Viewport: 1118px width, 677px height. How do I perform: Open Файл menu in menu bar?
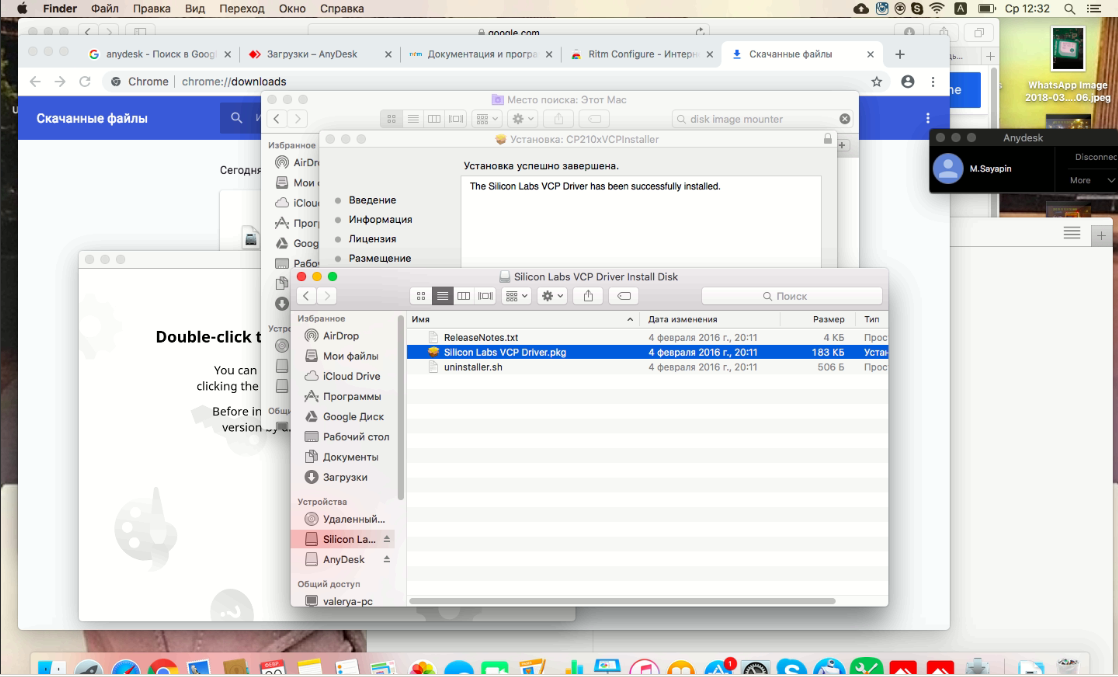[x=105, y=9]
